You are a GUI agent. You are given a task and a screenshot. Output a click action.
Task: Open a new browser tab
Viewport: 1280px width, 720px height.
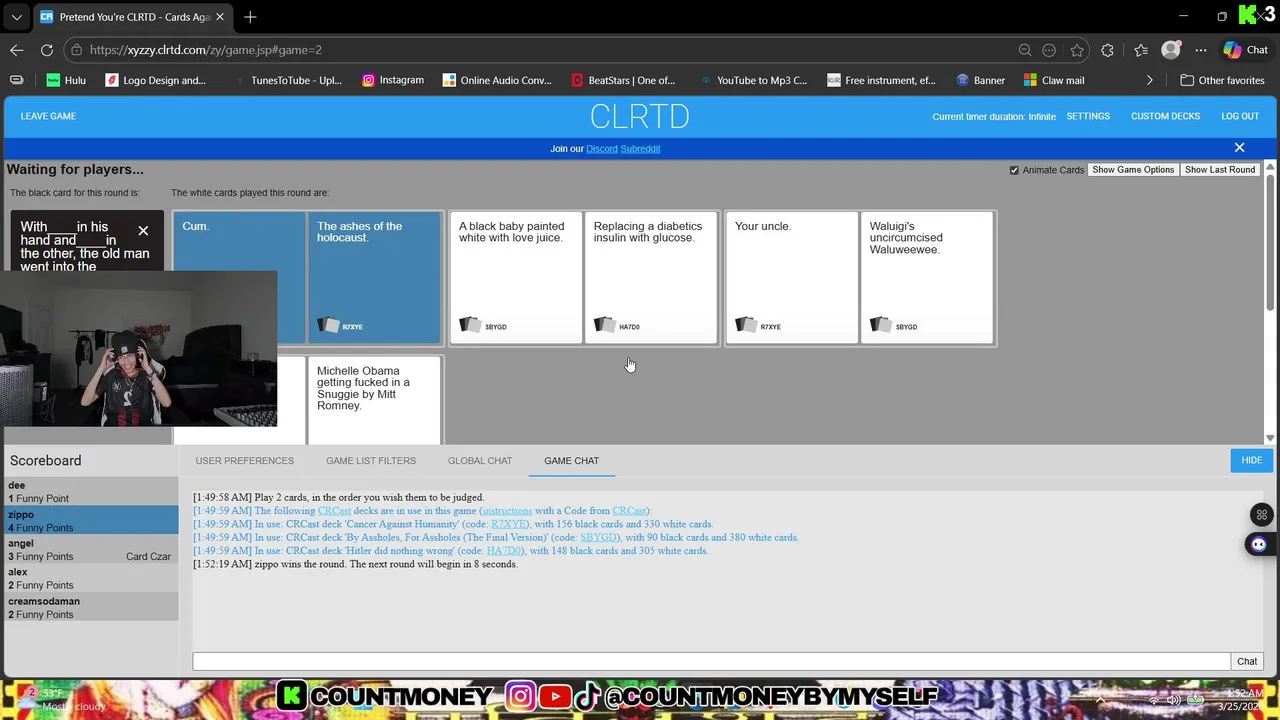point(250,17)
